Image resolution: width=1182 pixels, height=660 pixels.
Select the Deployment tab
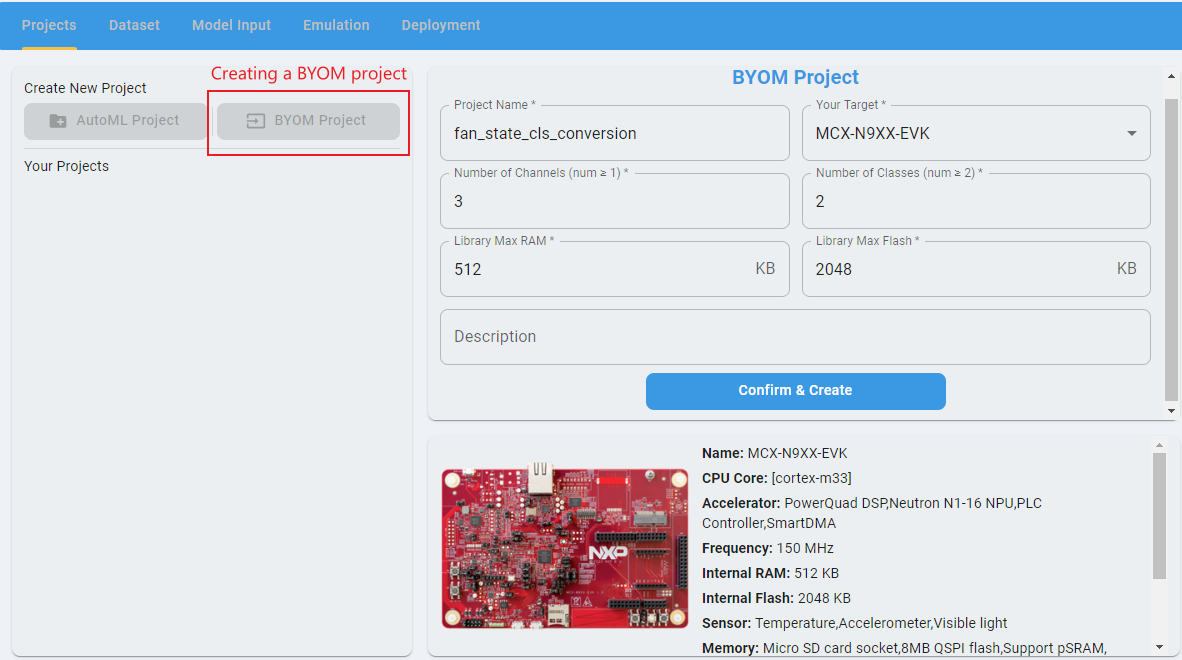(441, 25)
